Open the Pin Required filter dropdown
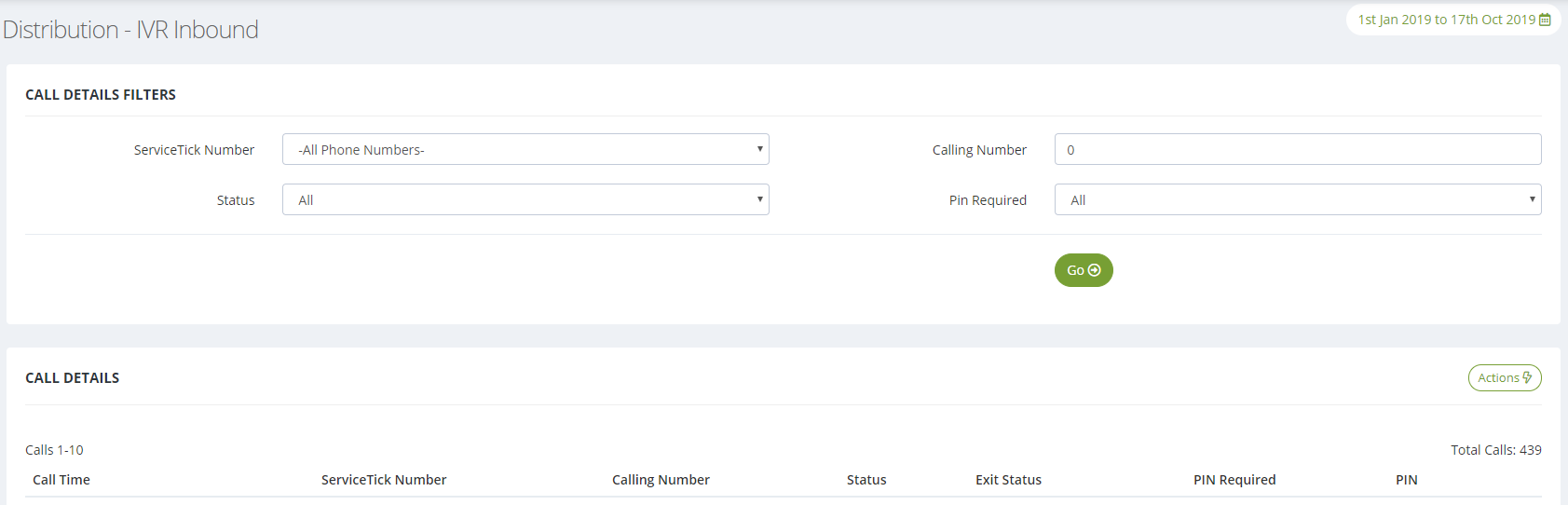1568x505 pixels. click(x=1298, y=199)
